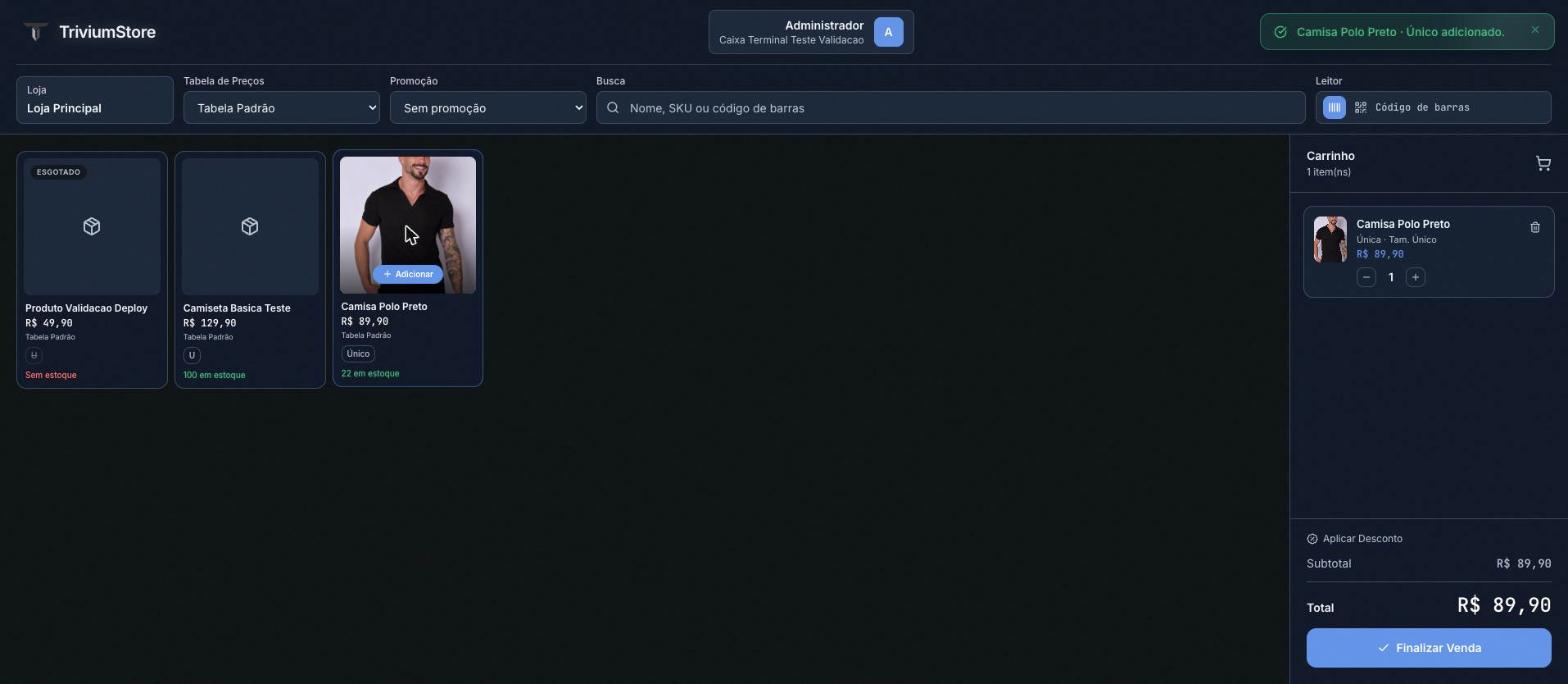1568x684 pixels.
Task: Select the Loja Principal store field
Action: [x=95, y=100]
